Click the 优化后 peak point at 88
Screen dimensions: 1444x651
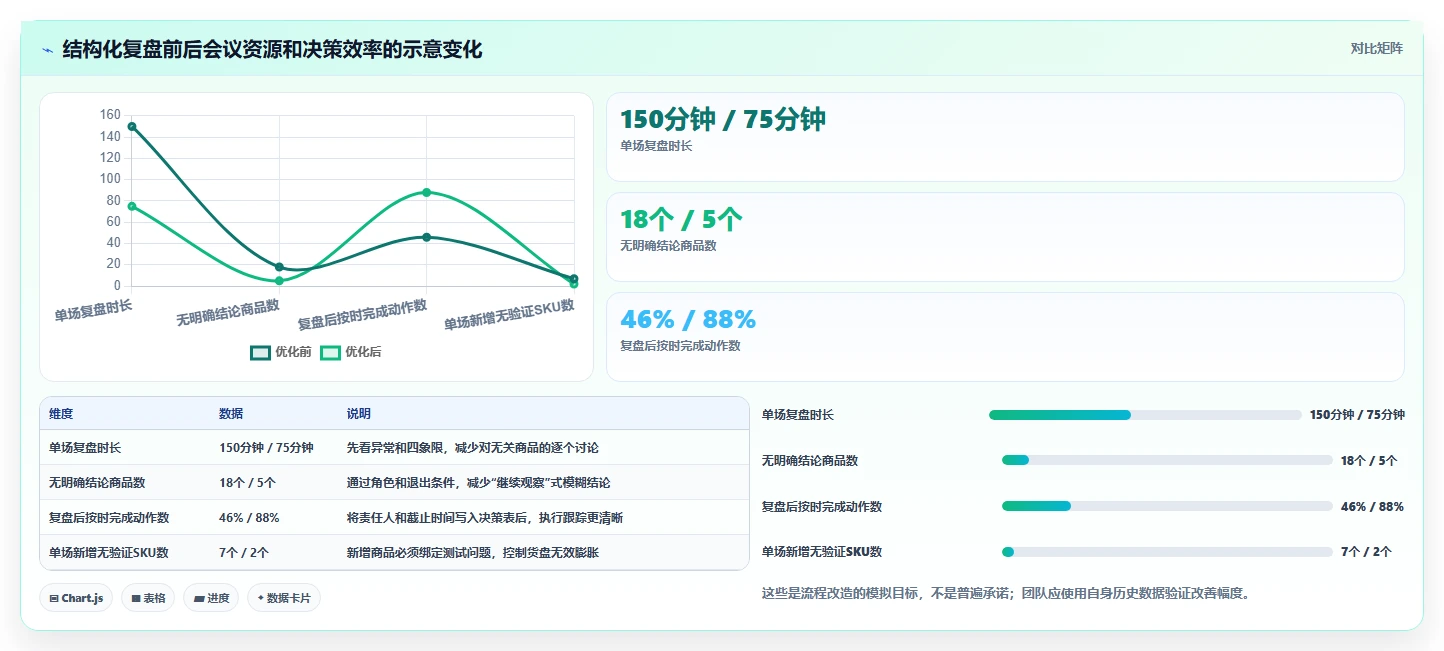(x=427, y=192)
